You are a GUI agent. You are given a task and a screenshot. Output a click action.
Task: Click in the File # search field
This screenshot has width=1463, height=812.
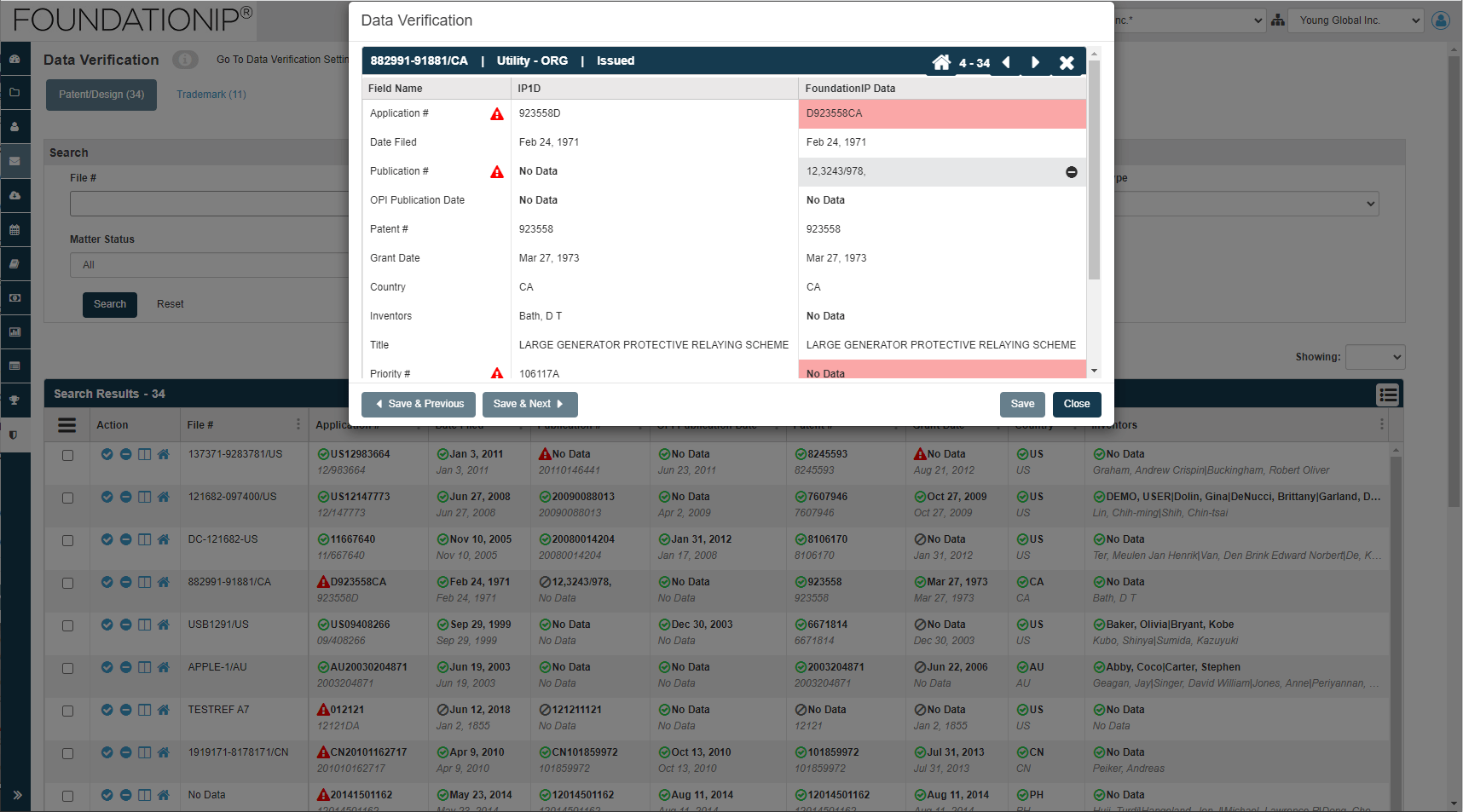click(209, 204)
